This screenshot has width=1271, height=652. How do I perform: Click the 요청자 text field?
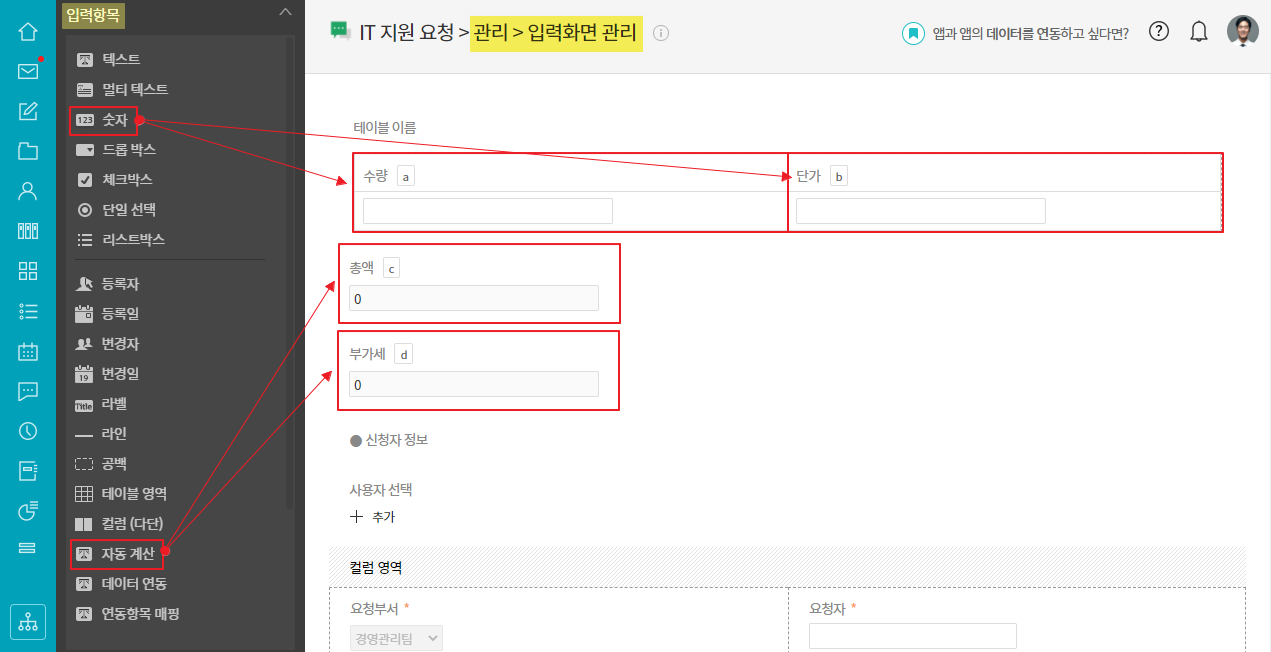click(912, 636)
